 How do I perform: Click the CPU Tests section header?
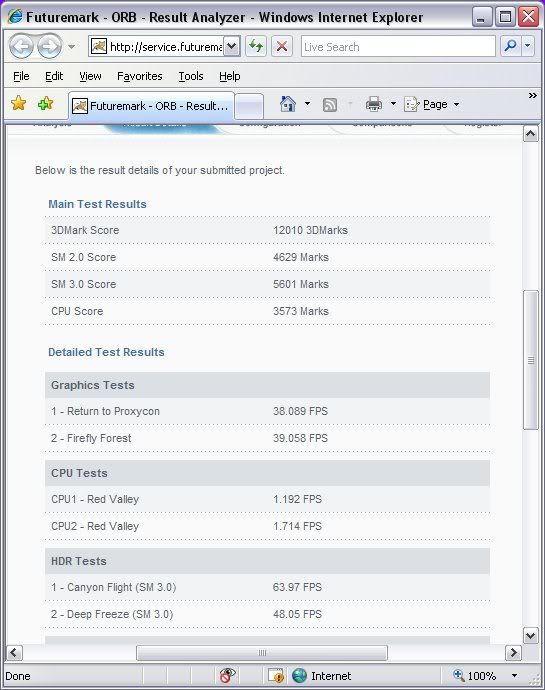[267, 473]
